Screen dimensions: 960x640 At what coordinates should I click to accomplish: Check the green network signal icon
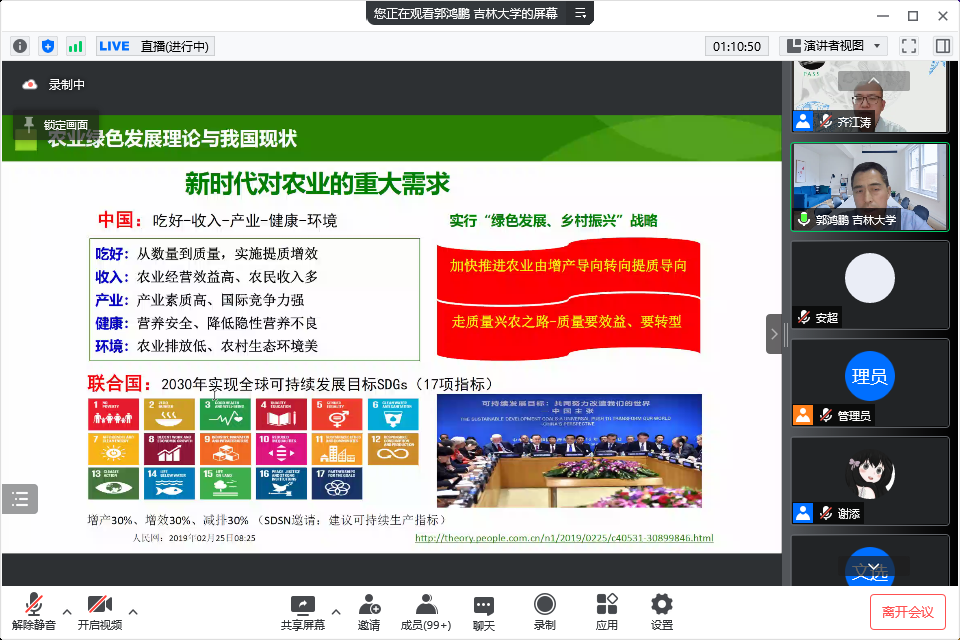point(76,46)
